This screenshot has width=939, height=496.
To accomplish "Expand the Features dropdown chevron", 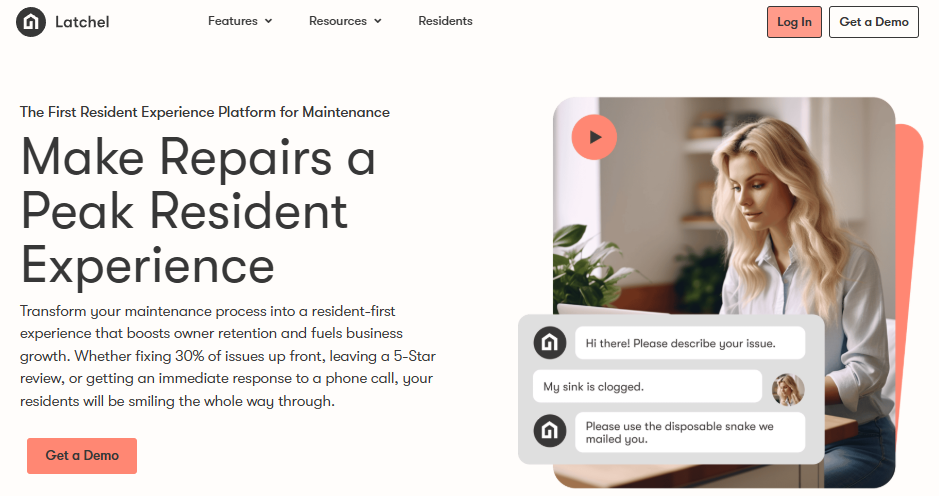I will pyautogui.click(x=268, y=21).
